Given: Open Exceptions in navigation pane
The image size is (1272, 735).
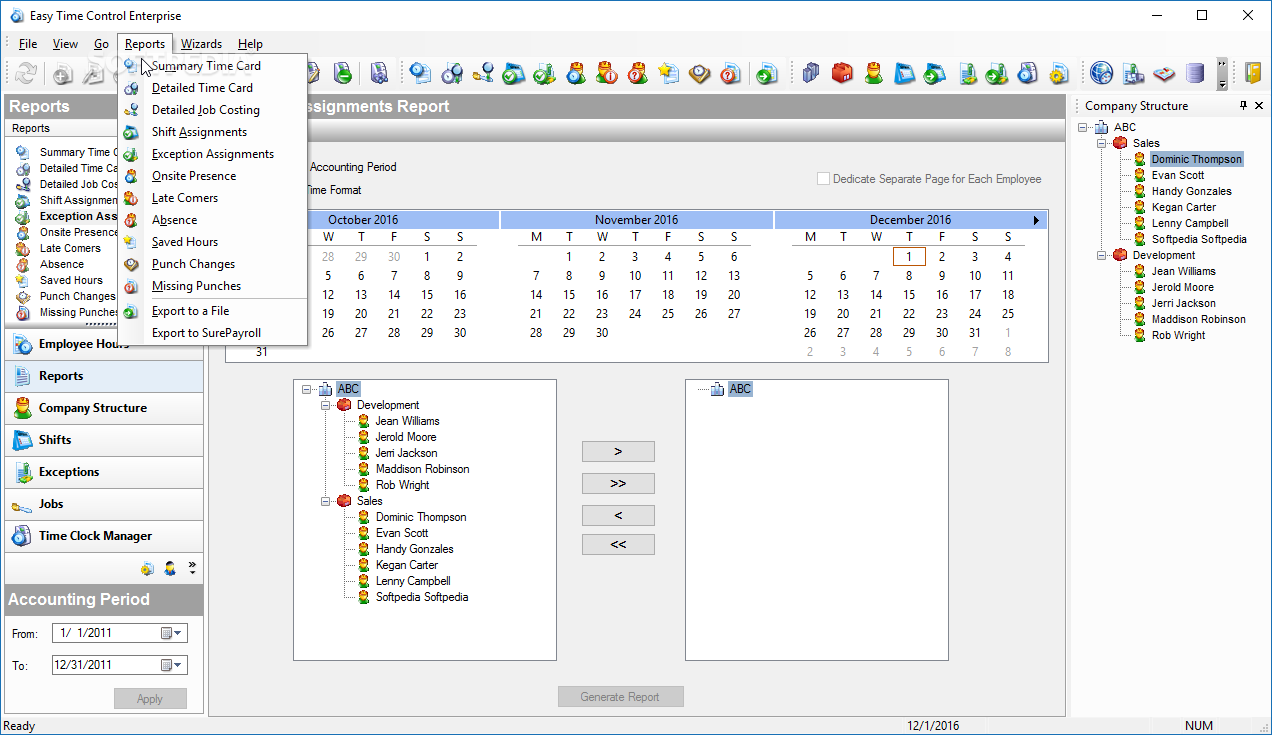Looking at the screenshot, I should tap(104, 472).
